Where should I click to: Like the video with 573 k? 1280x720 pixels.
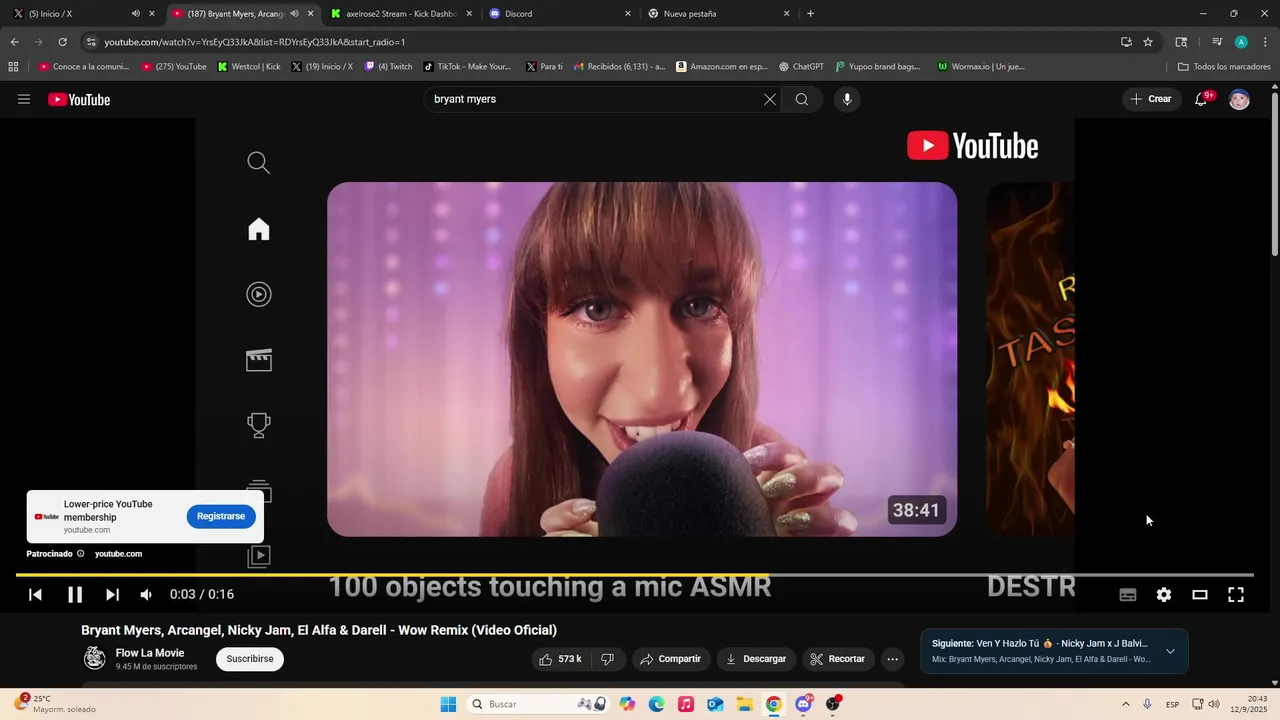pos(560,659)
